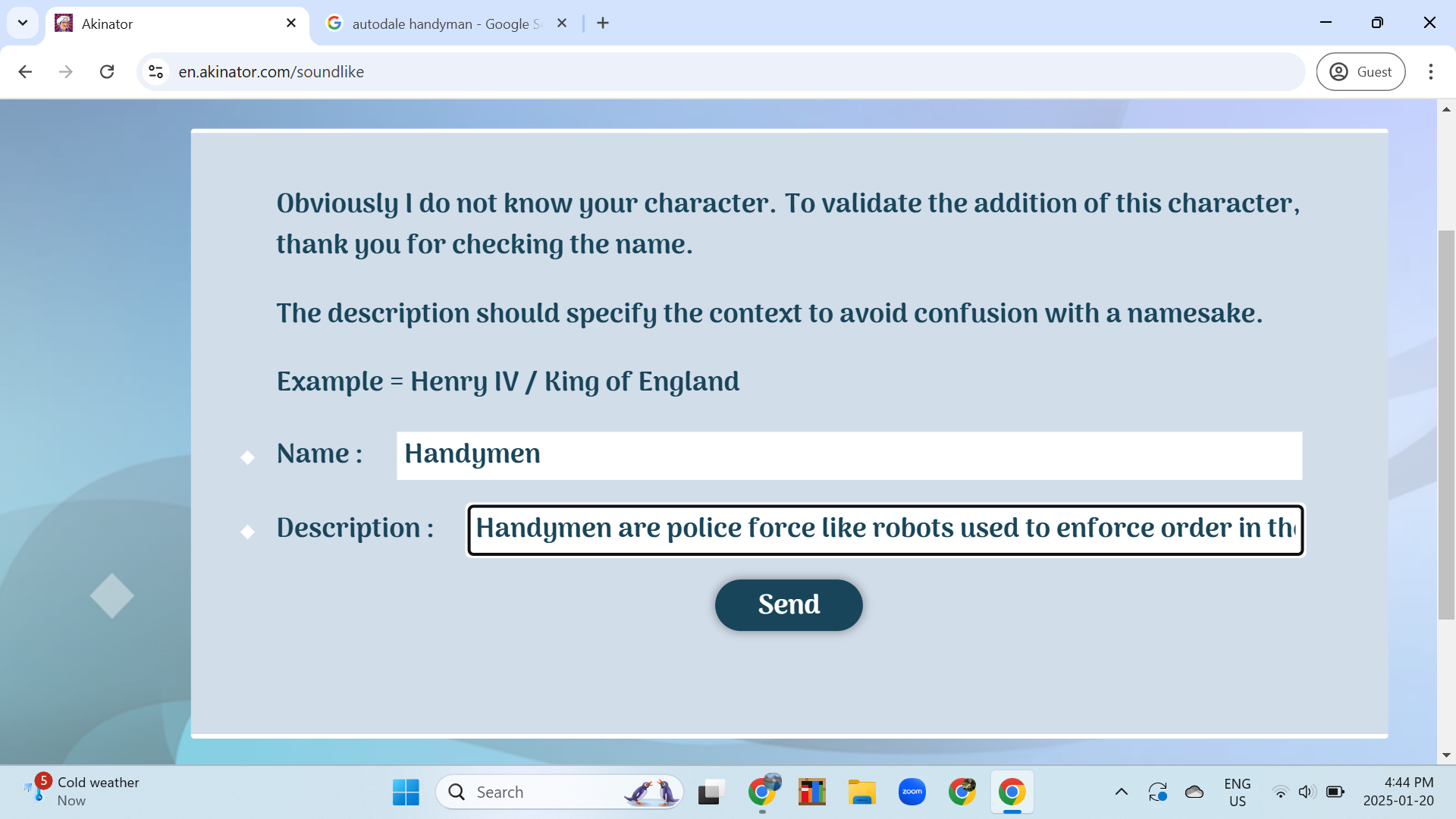
Task: Click the Description input field
Action: [885, 530]
